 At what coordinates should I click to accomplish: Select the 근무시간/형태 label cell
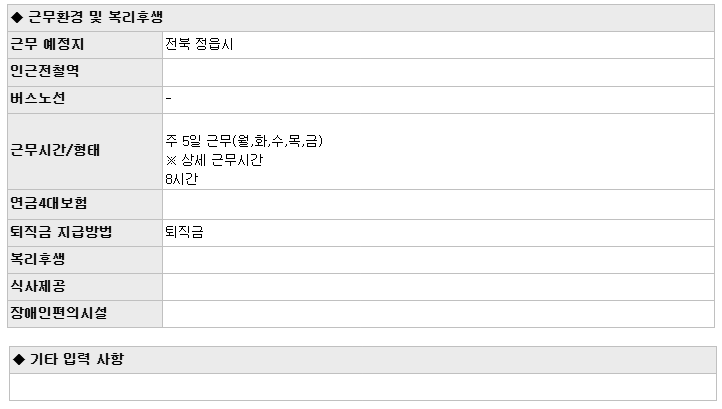85,152
